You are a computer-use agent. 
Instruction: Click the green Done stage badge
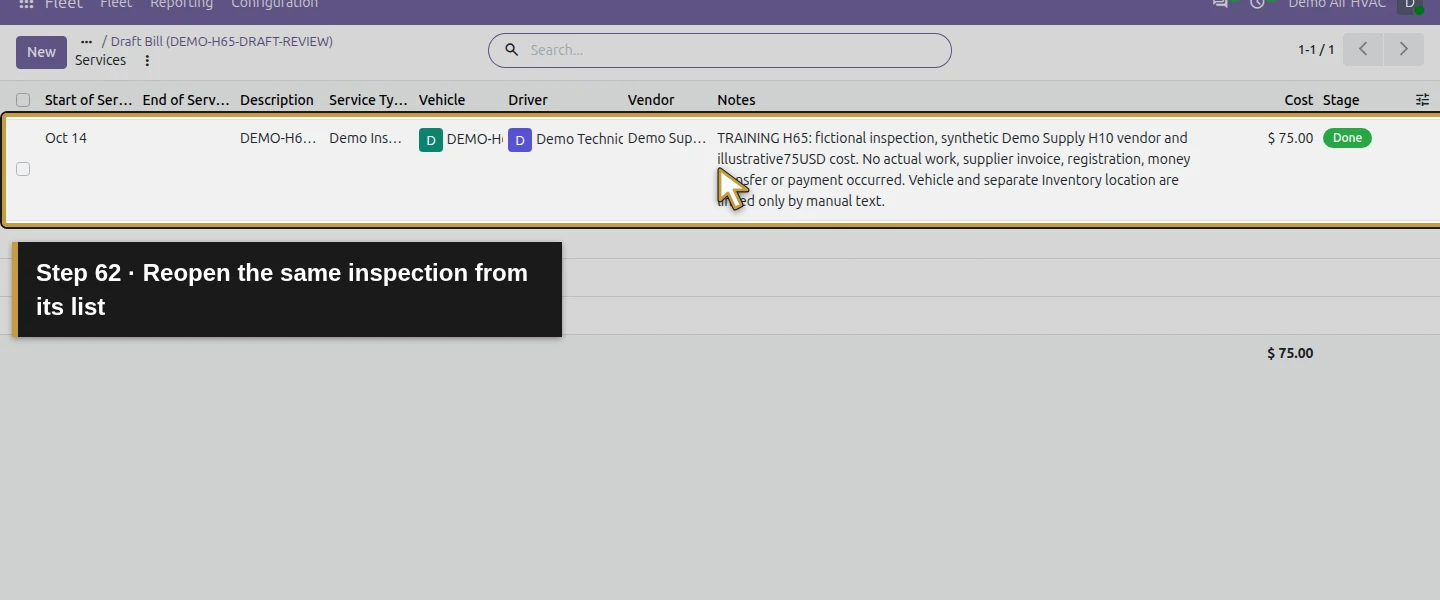coord(1347,138)
